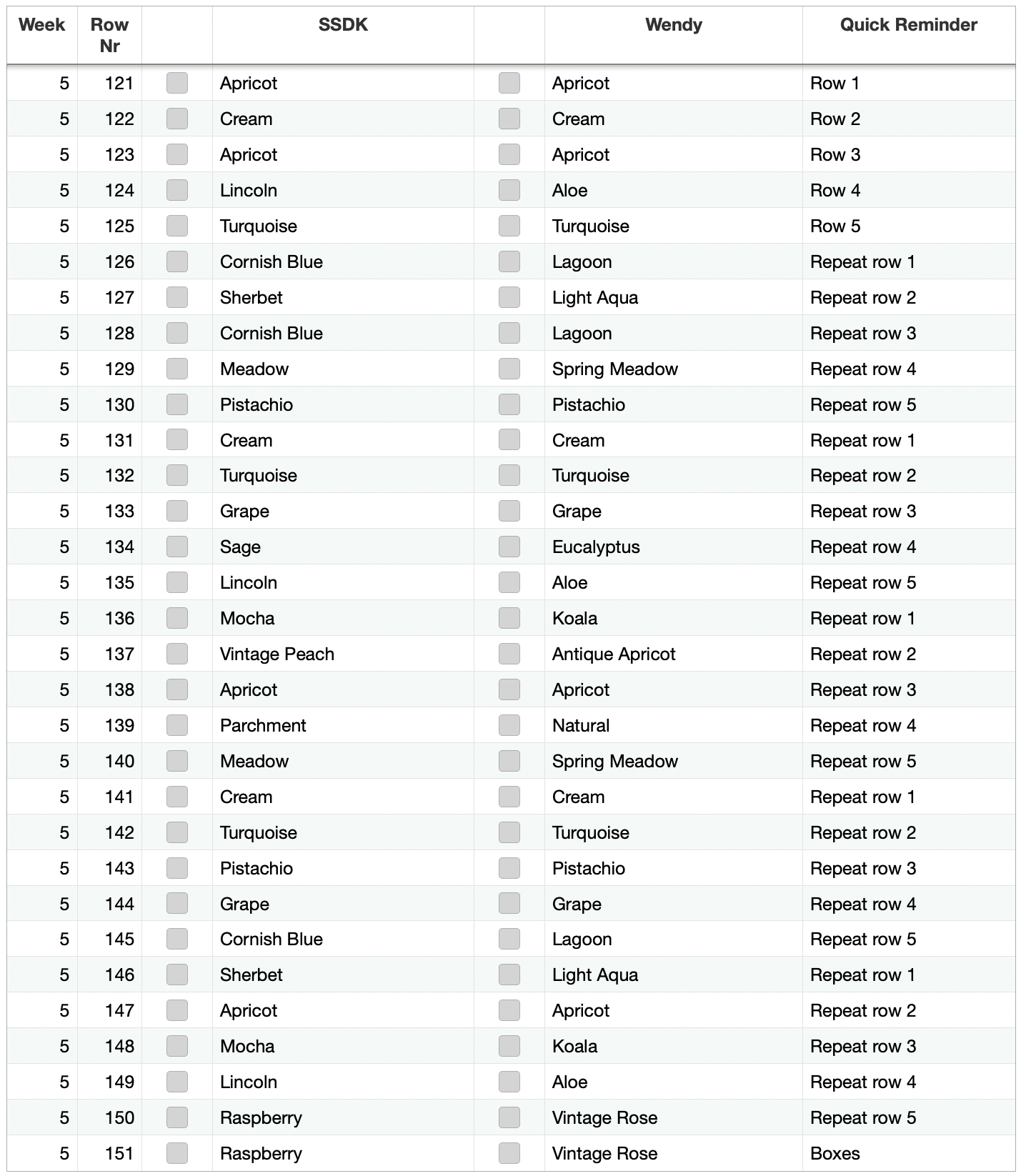Select the Parchment cell in row 139
1026x1176 pixels.
343,725
